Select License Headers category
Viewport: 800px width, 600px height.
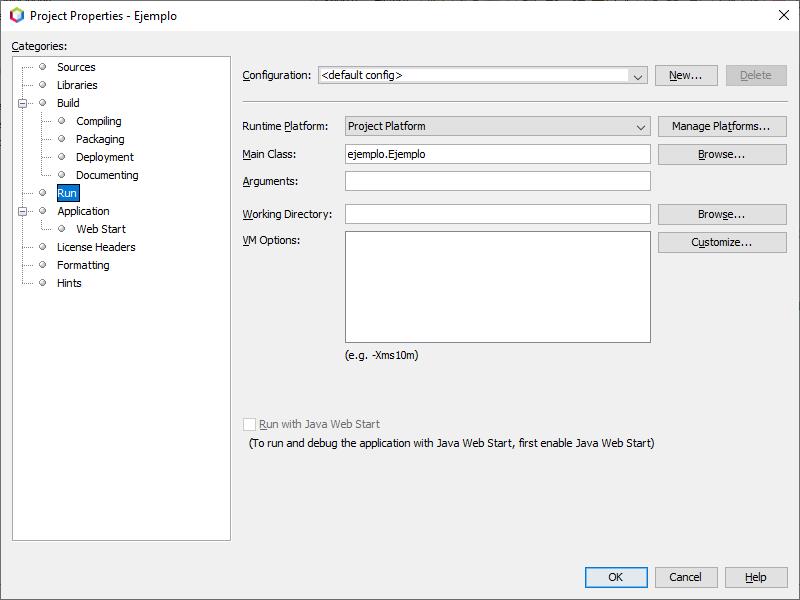[x=96, y=247]
